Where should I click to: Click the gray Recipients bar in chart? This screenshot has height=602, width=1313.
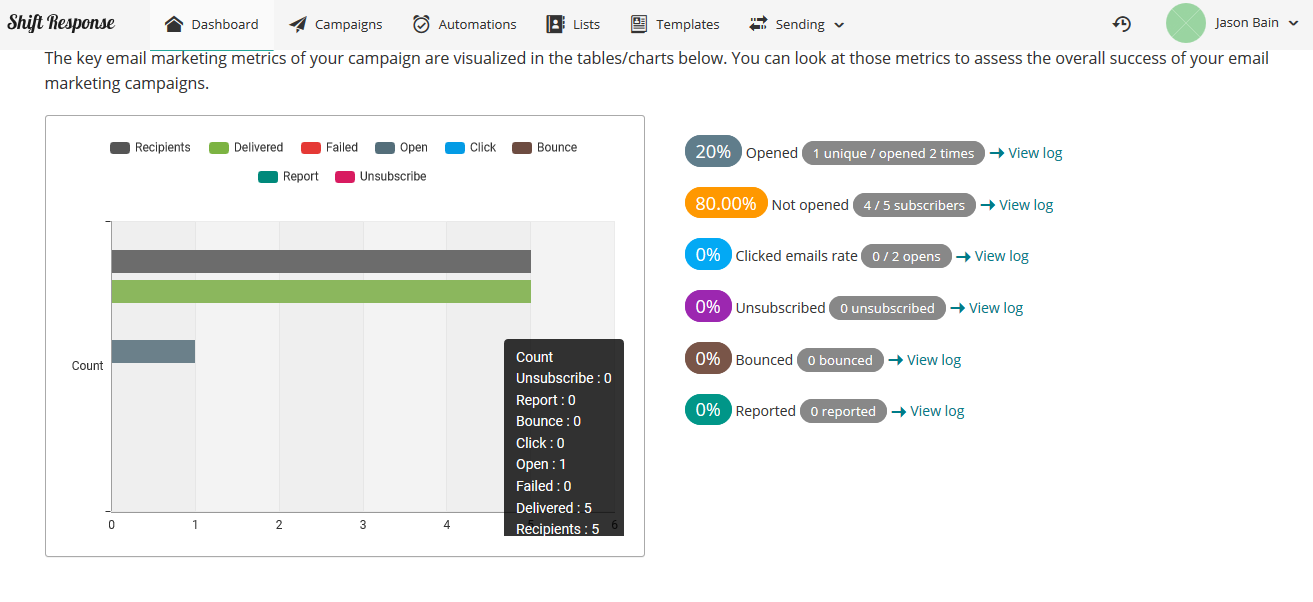(x=321, y=262)
